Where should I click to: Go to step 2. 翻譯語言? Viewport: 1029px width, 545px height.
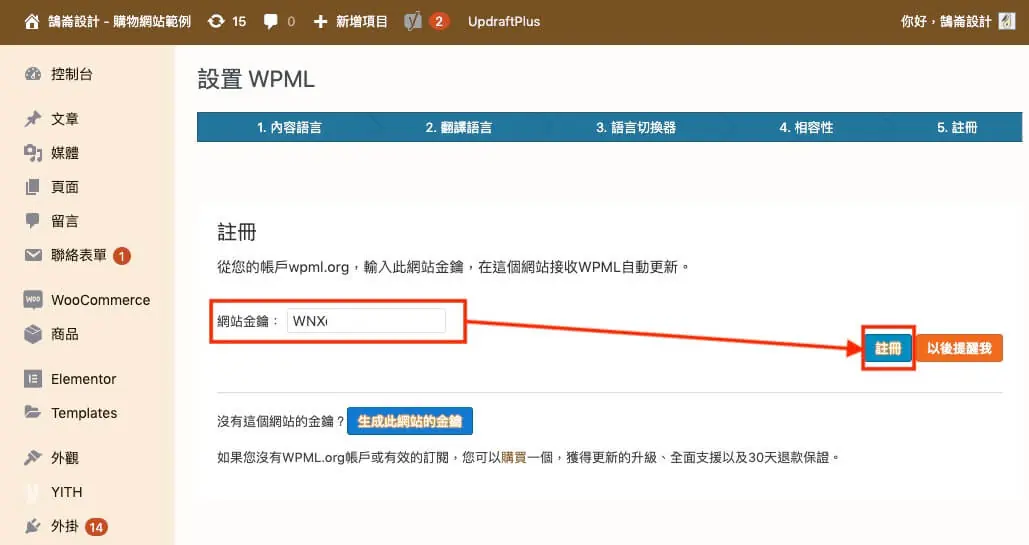pyautogui.click(x=459, y=127)
